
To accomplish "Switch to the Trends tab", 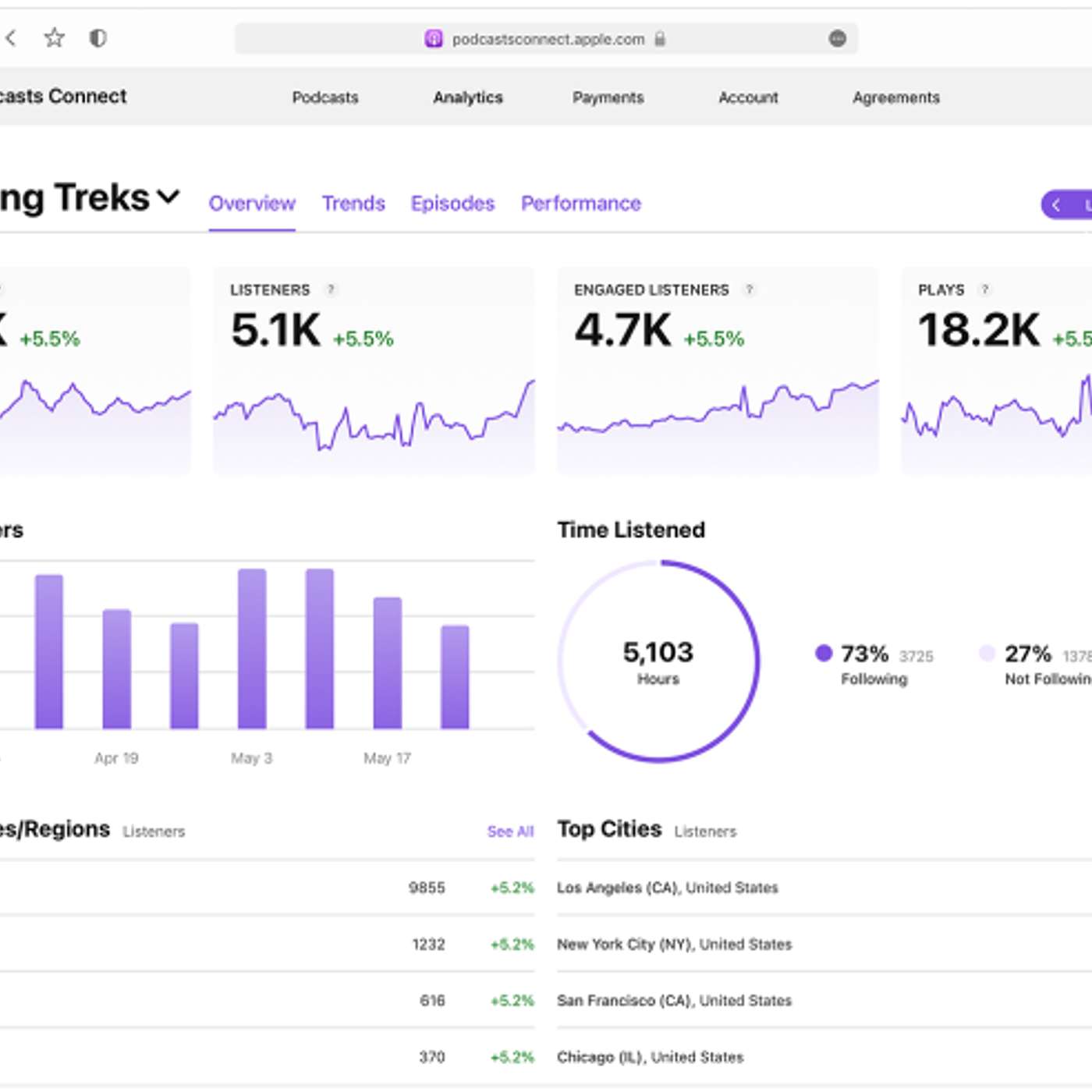I will click(353, 204).
